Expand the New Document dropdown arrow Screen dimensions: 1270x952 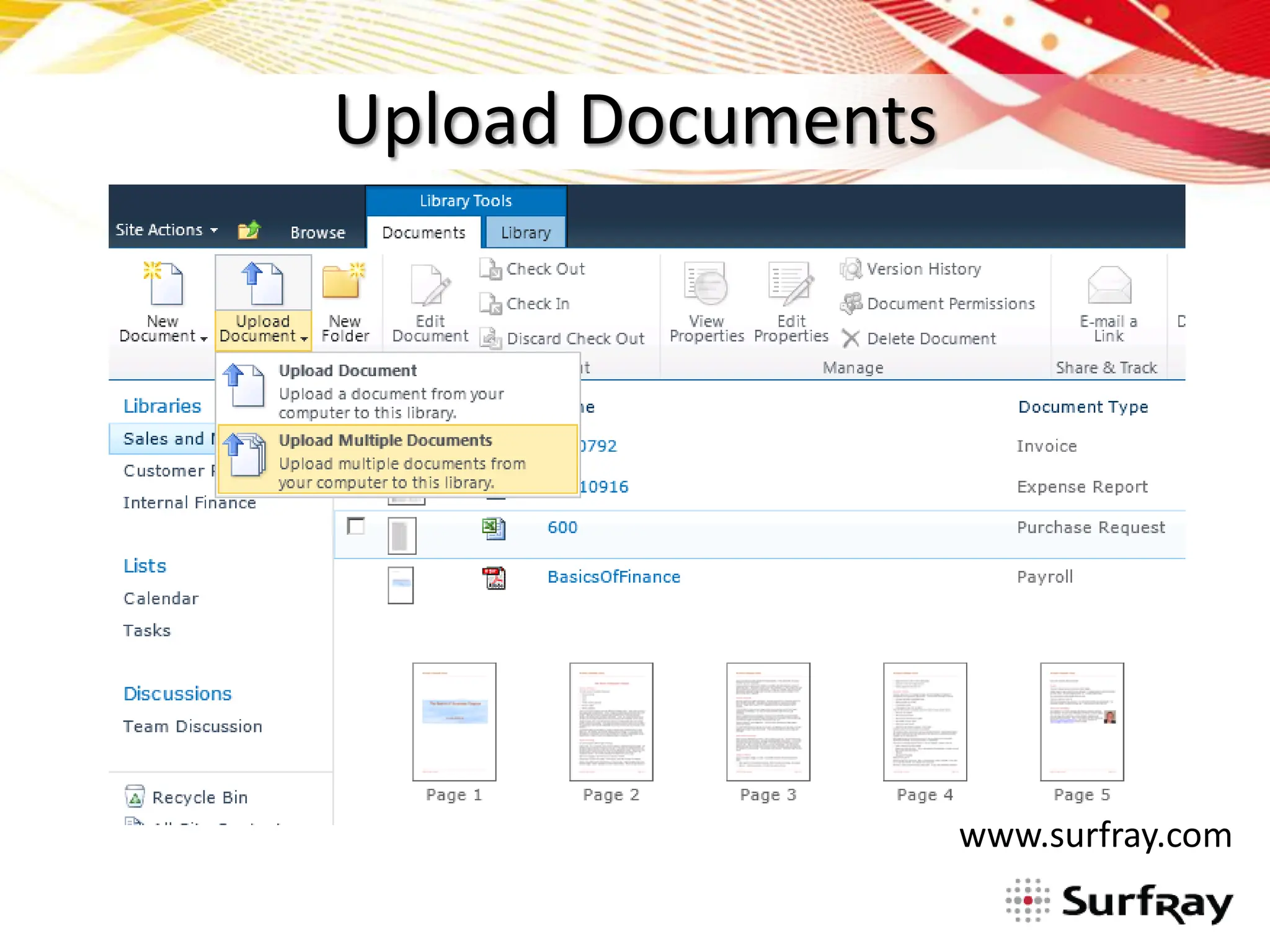[203, 338]
